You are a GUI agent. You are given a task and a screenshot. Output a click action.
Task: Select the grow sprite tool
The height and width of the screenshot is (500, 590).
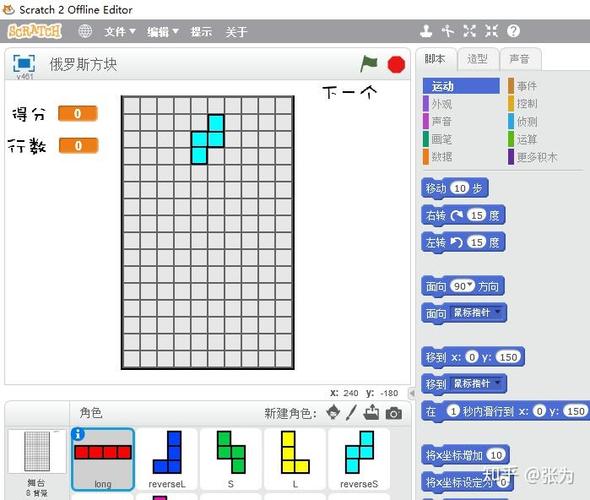click(x=470, y=31)
